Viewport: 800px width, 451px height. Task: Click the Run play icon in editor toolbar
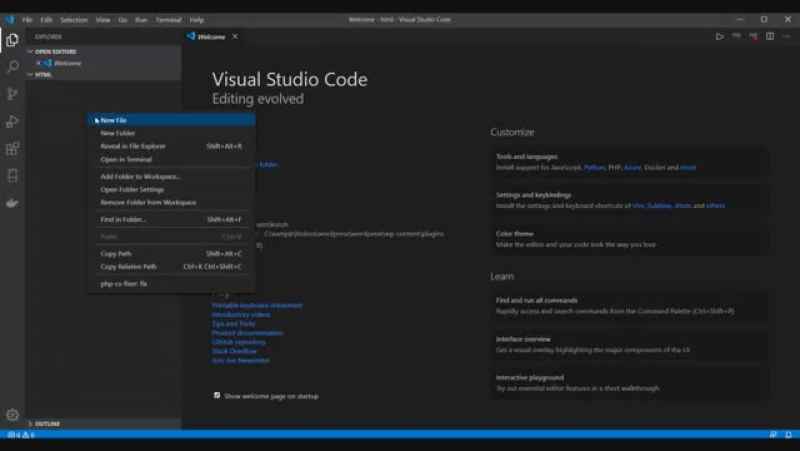pyautogui.click(x=719, y=36)
